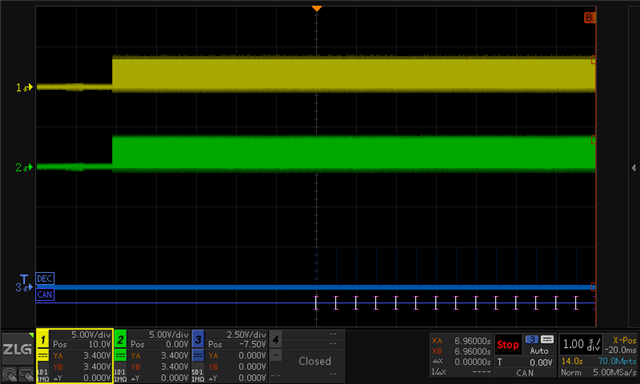Select the yellow channel 1 badge

[x=43, y=339]
